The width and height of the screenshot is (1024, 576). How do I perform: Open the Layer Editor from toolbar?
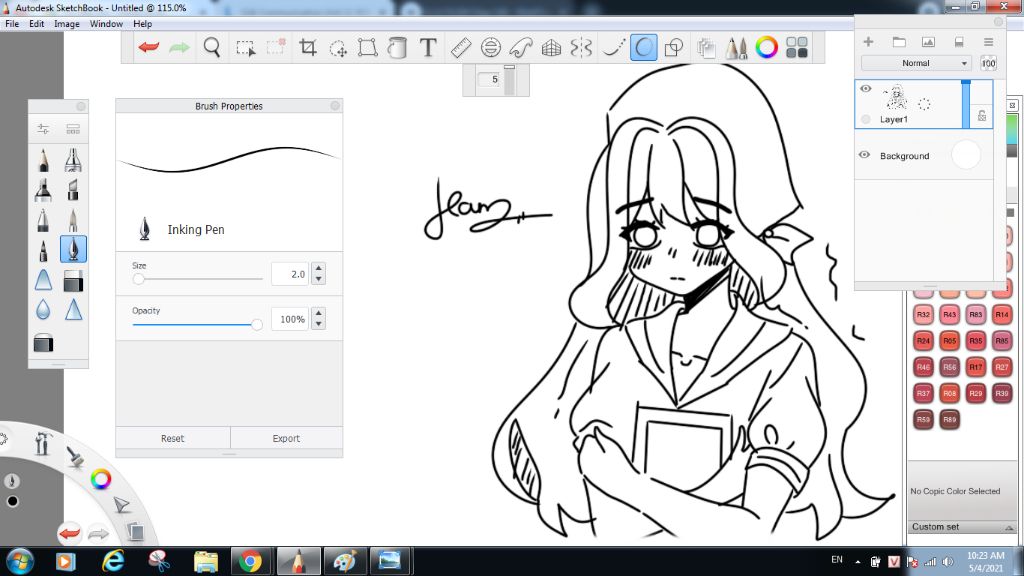706,48
